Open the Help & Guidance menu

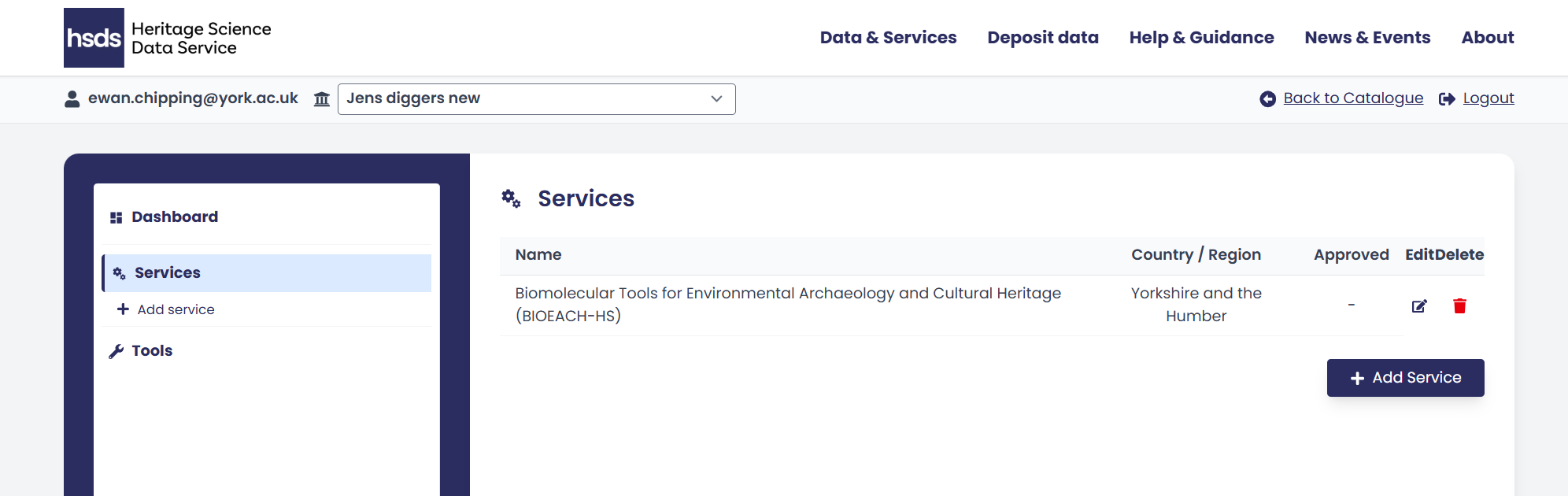tap(1201, 38)
